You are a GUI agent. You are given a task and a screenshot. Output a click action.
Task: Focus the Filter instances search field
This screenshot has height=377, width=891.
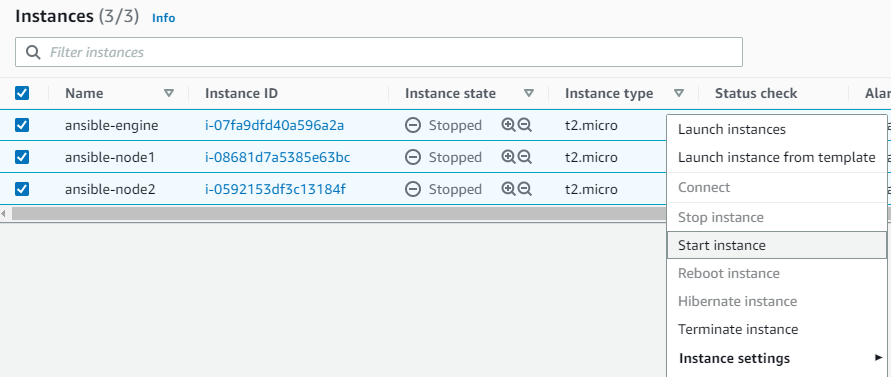tap(378, 52)
